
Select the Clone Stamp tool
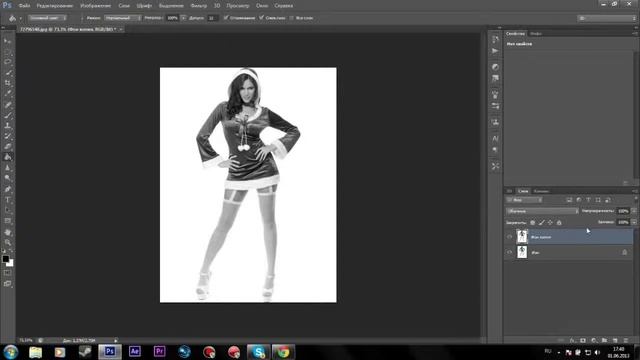(7, 126)
